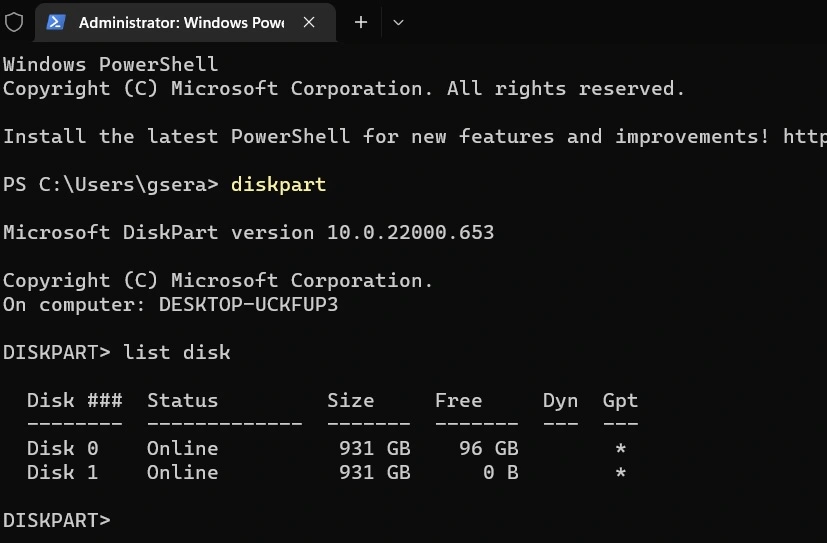Screen dimensions: 827x543
Task: Click the Disk 0 row label
Action: 62,449
